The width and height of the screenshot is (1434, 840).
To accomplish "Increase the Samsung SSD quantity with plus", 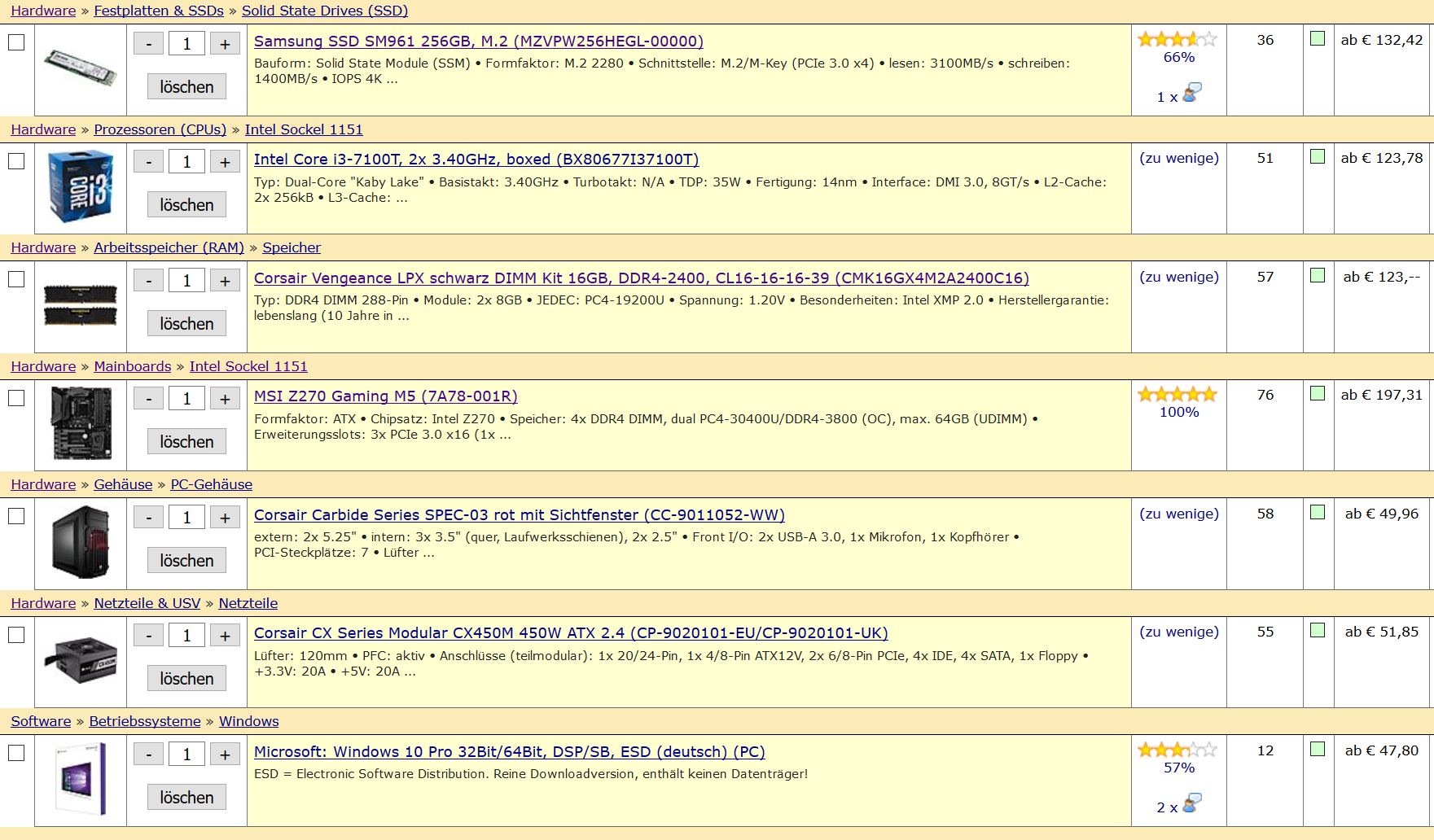I will (x=225, y=44).
